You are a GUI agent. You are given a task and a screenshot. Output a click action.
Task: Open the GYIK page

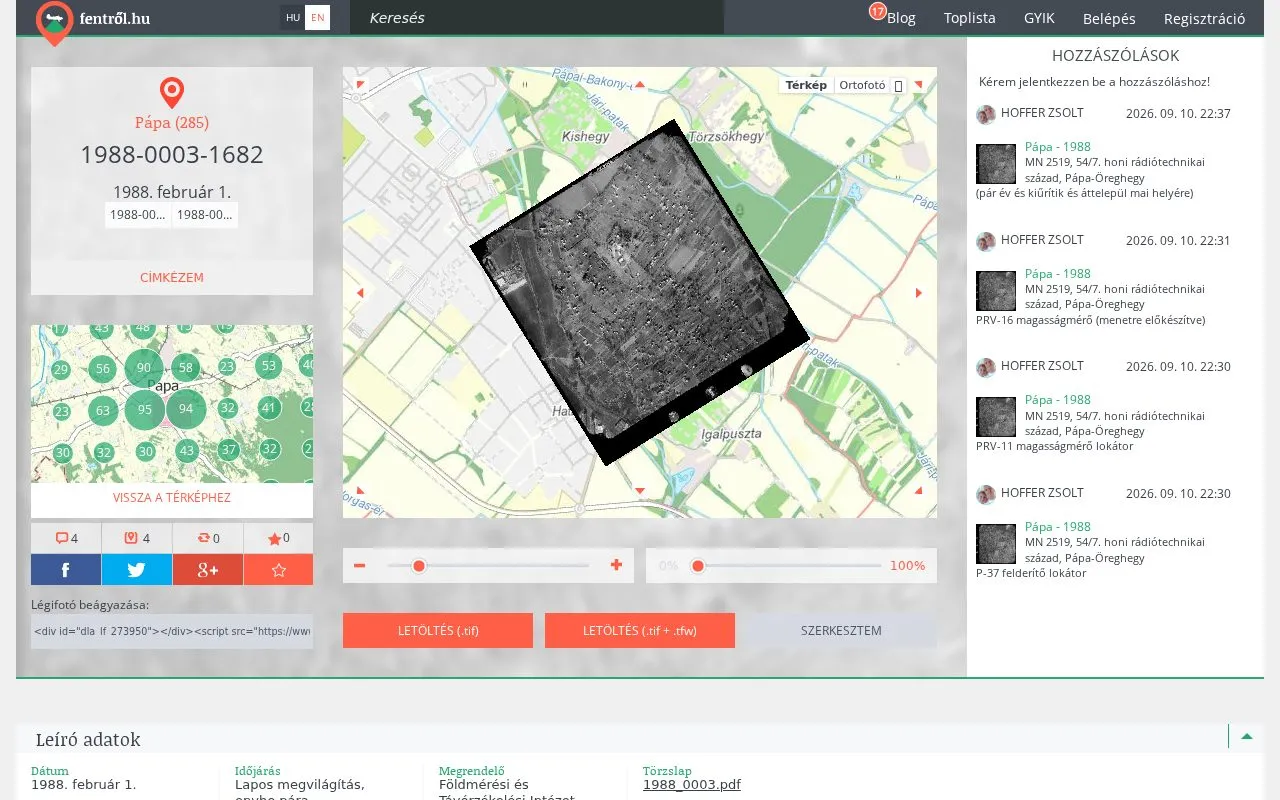[1039, 18]
